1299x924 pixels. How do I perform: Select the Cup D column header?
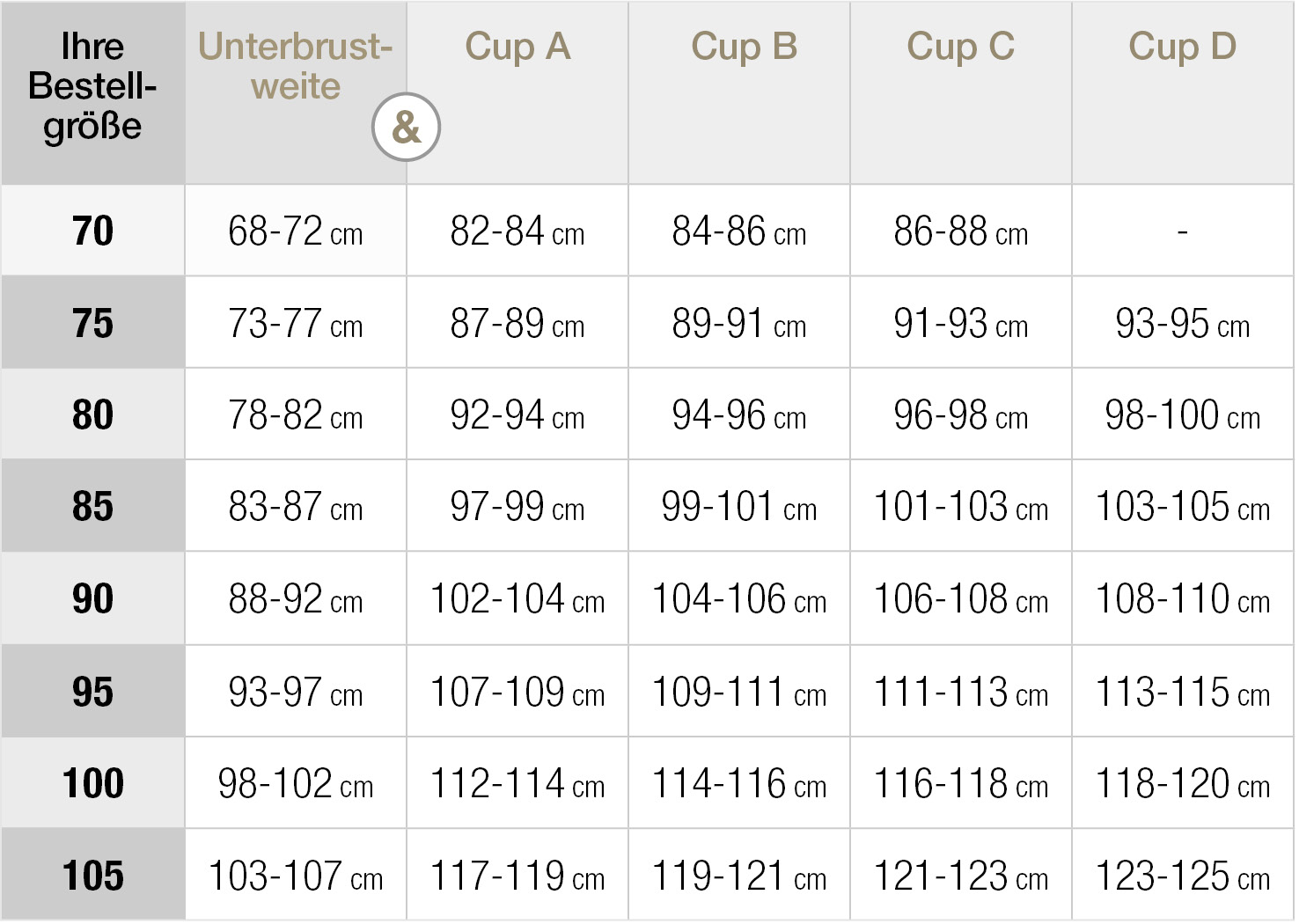[x=1182, y=48]
